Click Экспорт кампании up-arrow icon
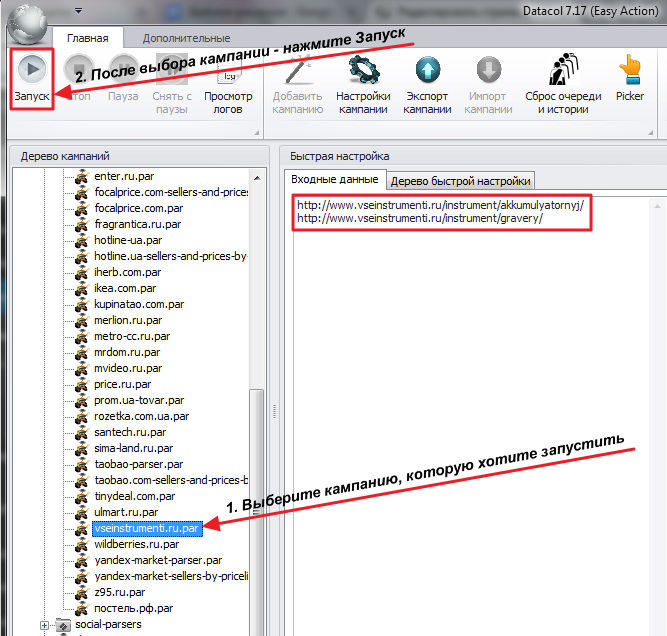The image size is (667, 636). click(428, 70)
